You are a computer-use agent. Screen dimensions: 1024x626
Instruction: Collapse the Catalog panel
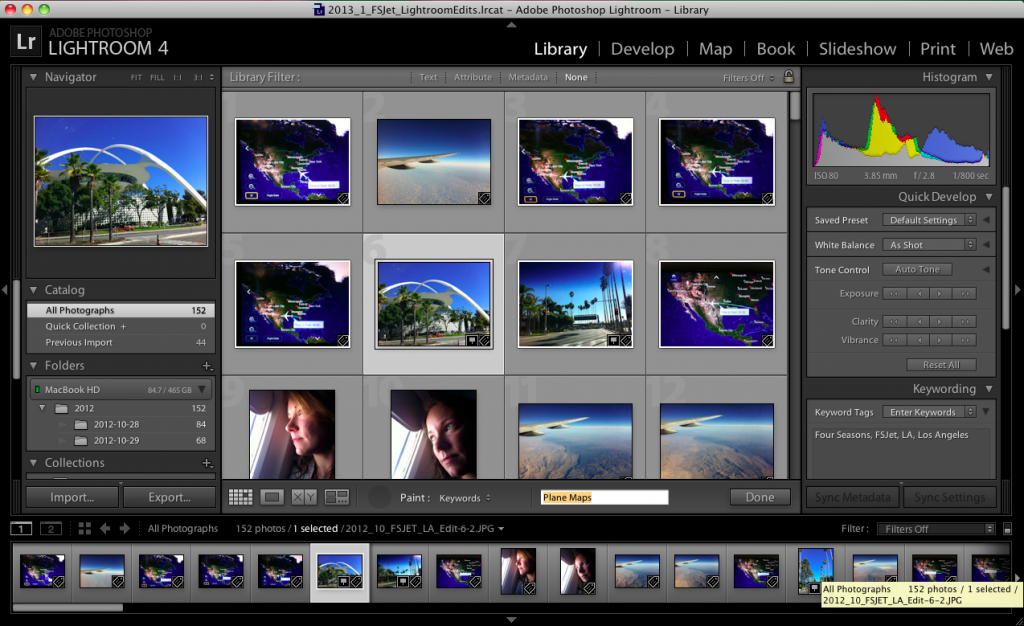click(x=33, y=290)
